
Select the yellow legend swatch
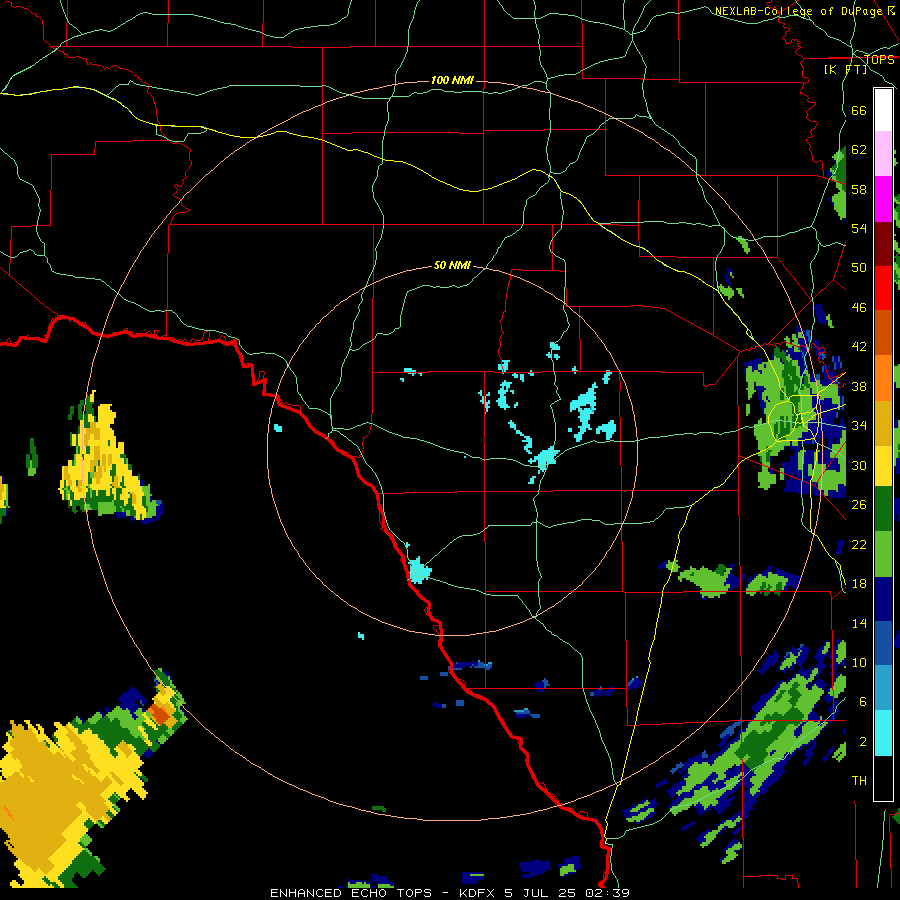click(x=883, y=466)
